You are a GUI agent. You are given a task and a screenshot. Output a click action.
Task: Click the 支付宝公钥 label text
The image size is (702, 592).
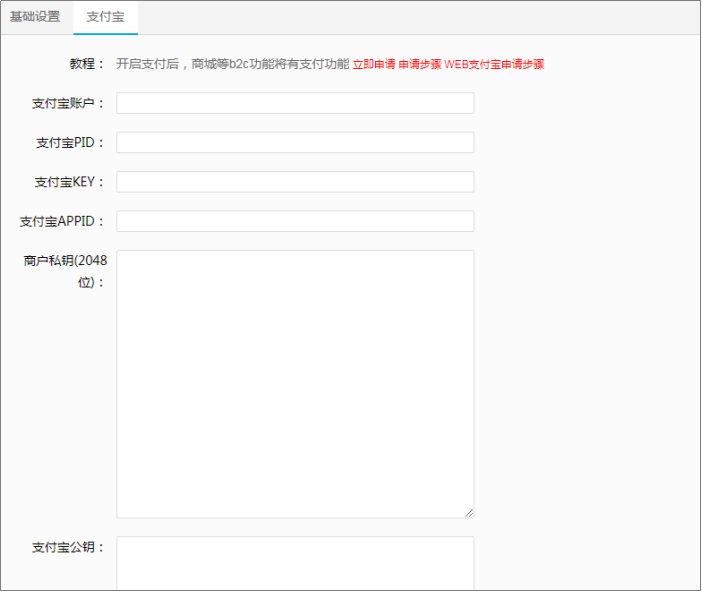click(68, 548)
